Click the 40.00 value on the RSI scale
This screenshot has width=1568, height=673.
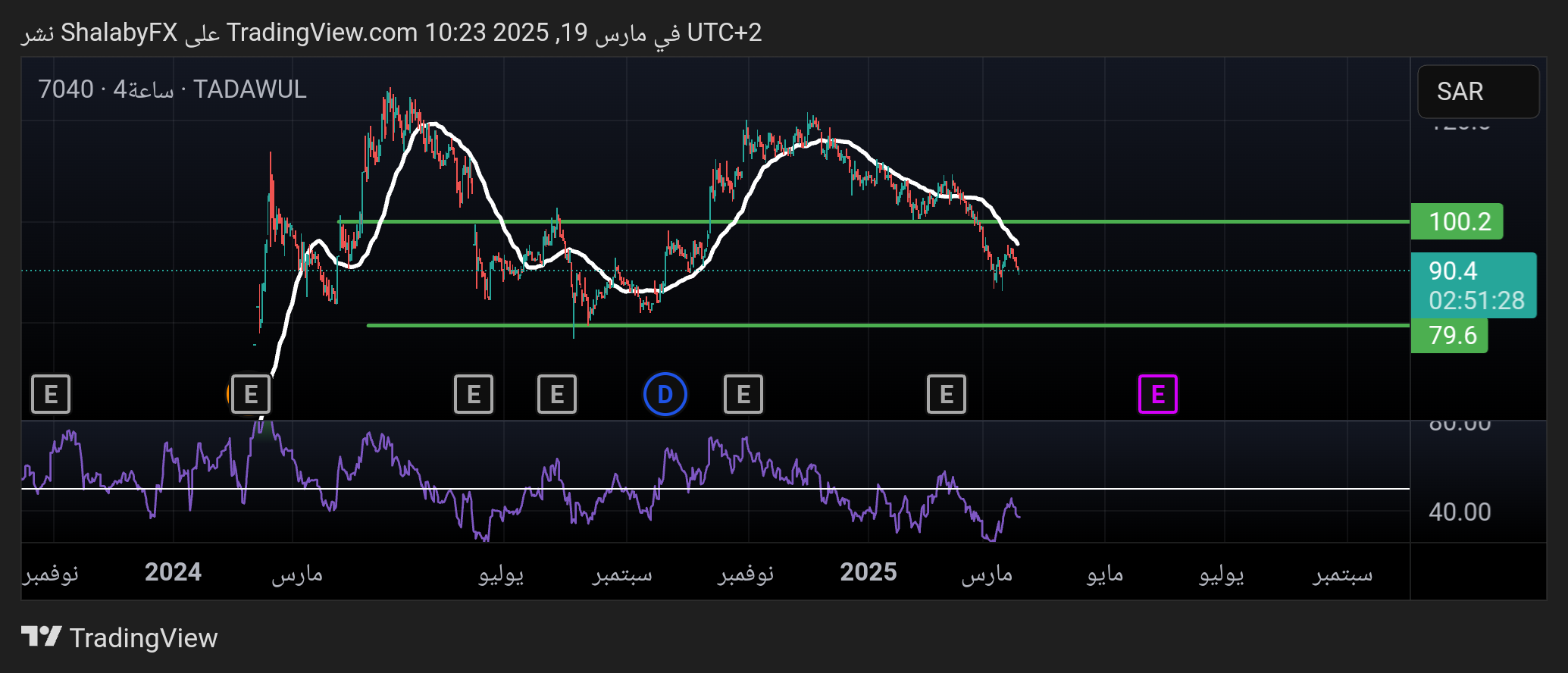[1459, 512]
